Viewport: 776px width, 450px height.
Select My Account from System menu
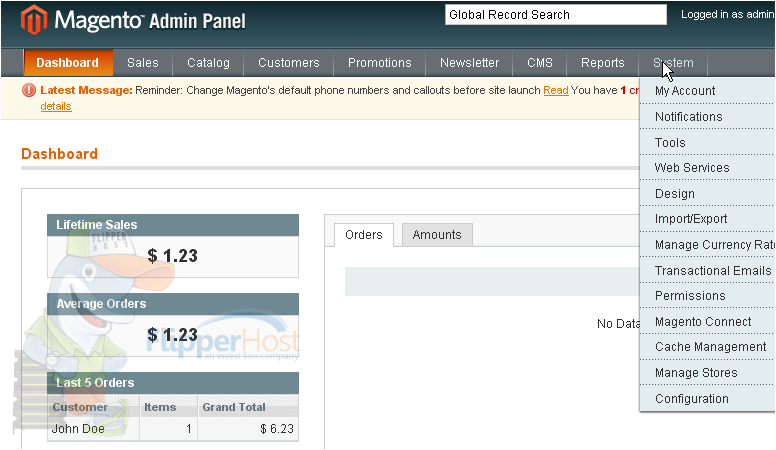[x=707, y=91]
